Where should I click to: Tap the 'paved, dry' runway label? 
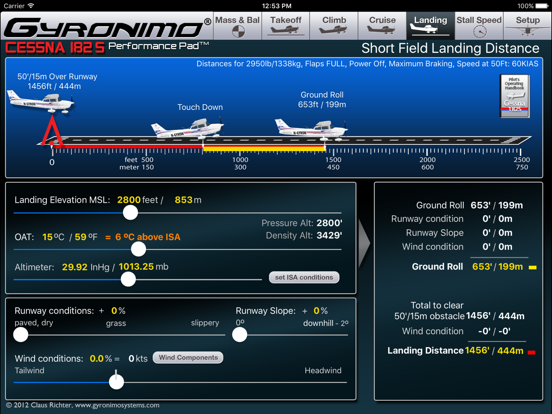34,323
